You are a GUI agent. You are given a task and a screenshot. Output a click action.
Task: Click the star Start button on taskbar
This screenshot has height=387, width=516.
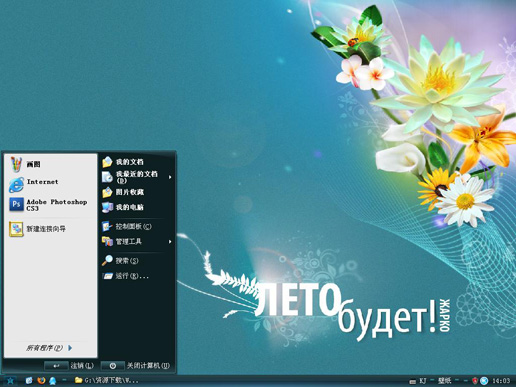pyautogui.click(x=10, y=380)
